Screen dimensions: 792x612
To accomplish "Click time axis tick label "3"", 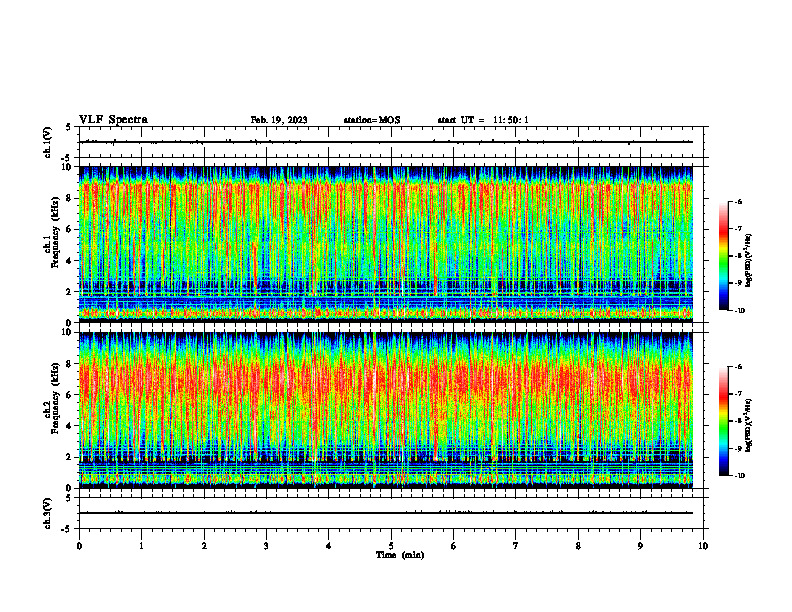I will coord(266,546).
